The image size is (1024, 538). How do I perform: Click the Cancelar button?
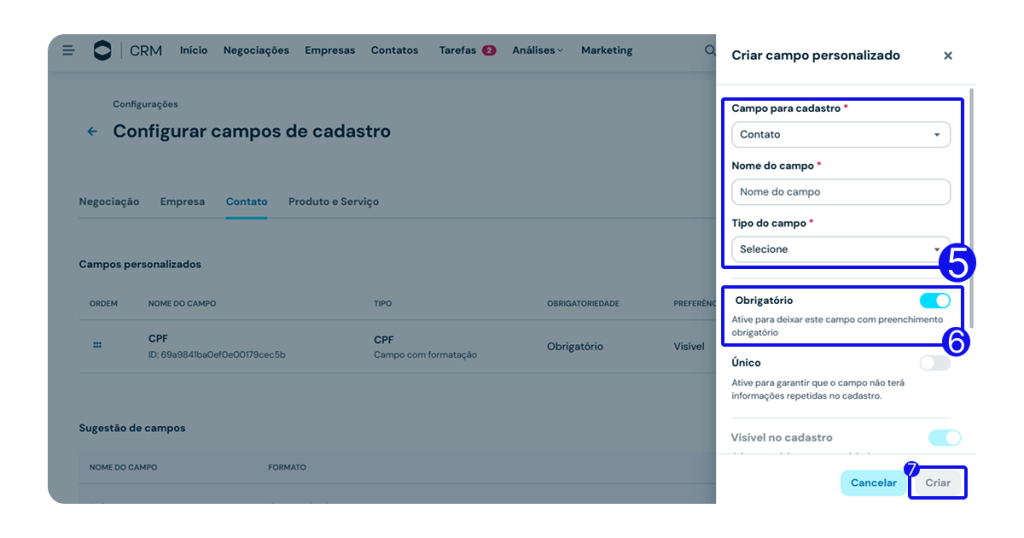coord(873,483)
